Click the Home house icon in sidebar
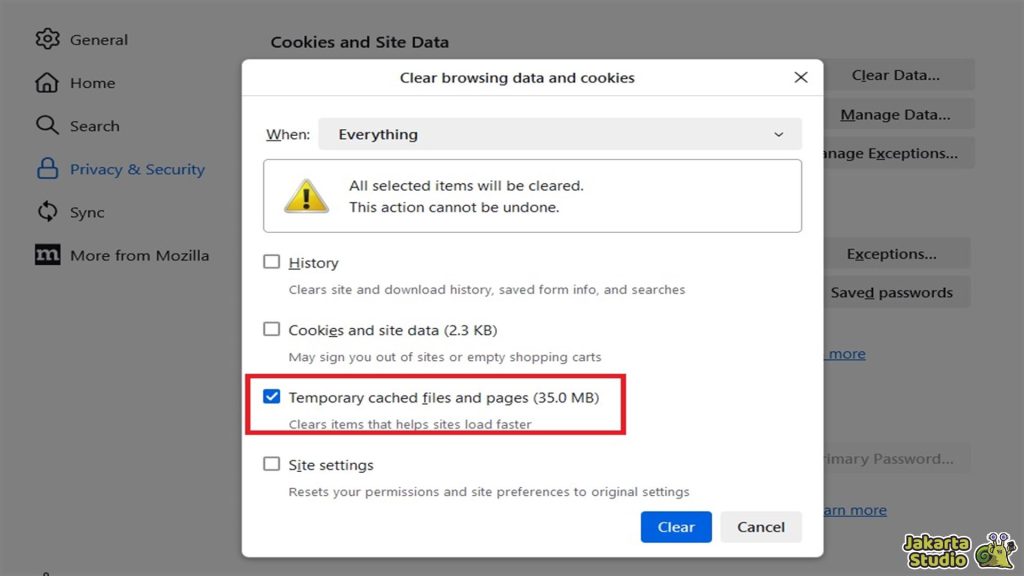The height and width of the screenshot is (576, 1024). 47,82
